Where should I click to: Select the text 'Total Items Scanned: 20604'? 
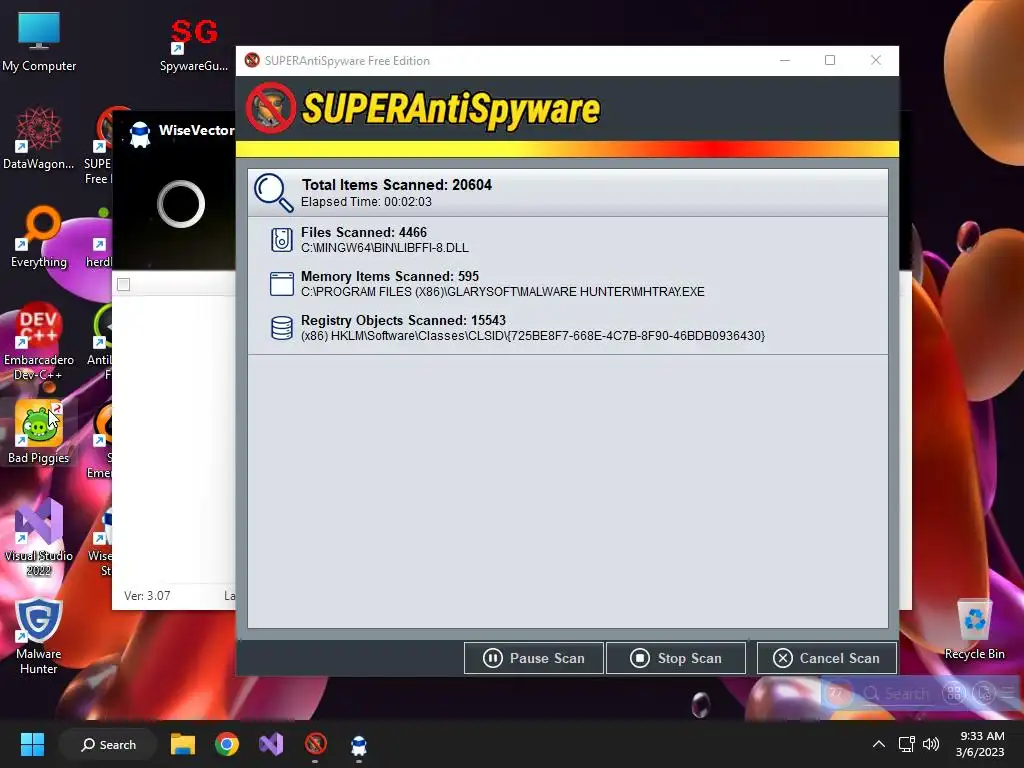click(x=396, y=185)
